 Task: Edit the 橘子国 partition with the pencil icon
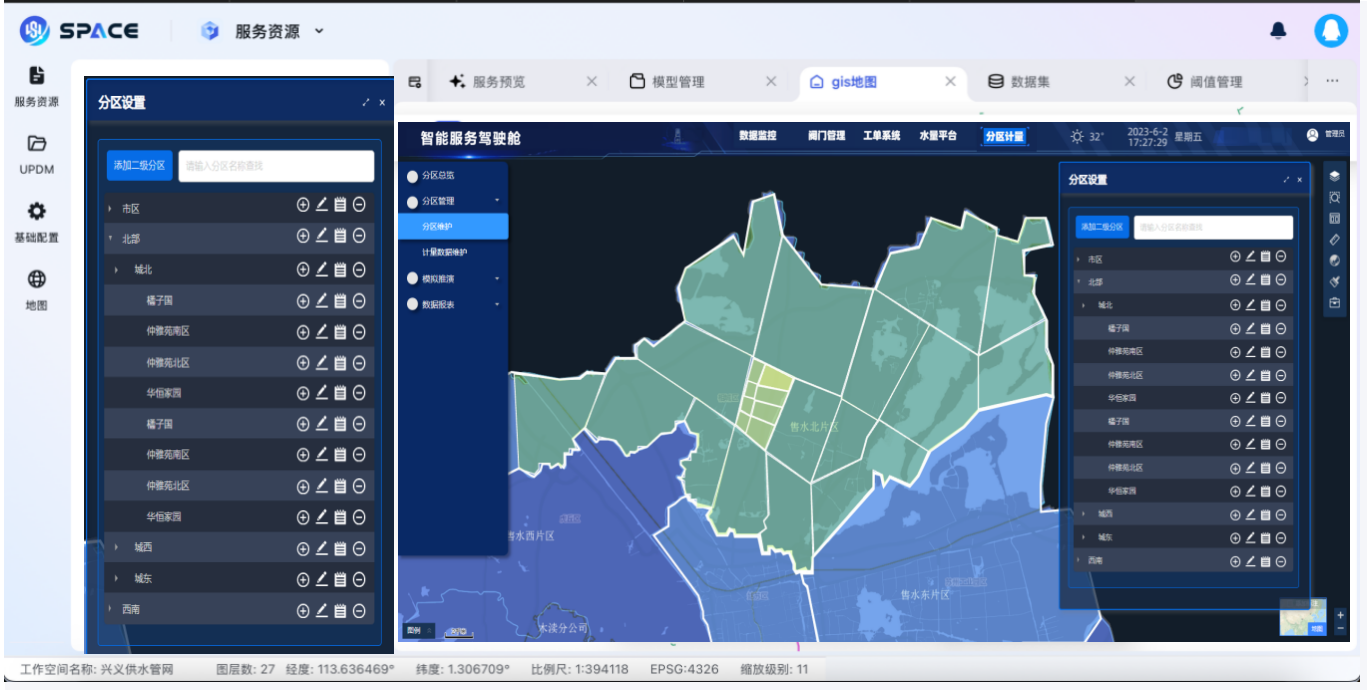pyautogui.click(x=322, y=301)
